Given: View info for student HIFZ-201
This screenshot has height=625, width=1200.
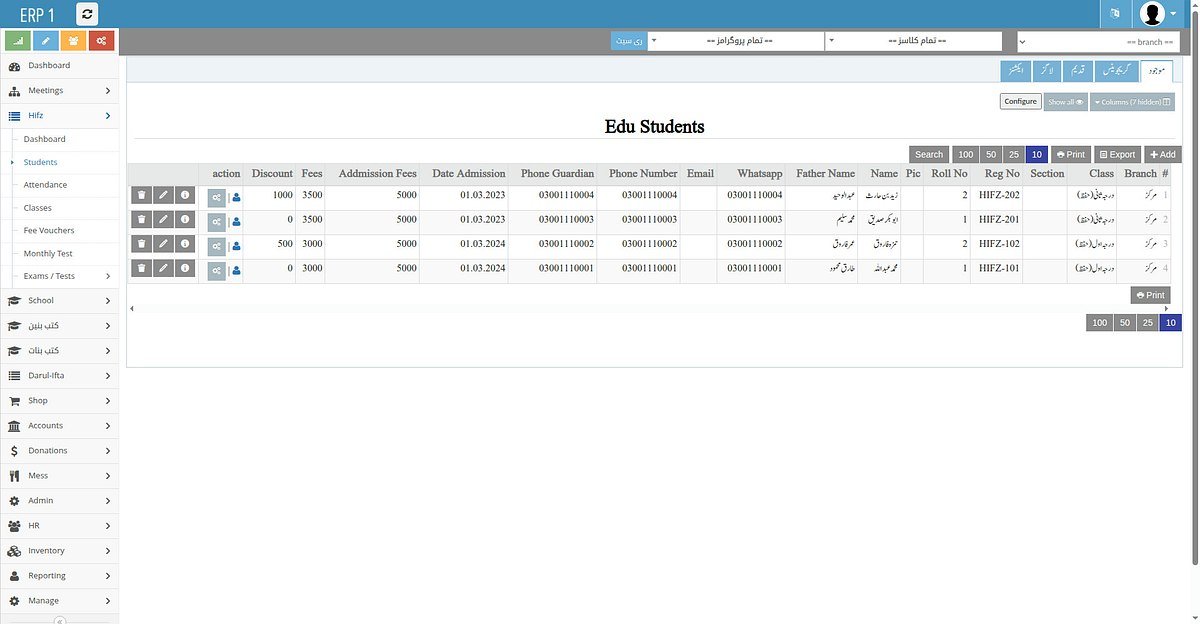Looking at the screenshot, I should 185,219.
